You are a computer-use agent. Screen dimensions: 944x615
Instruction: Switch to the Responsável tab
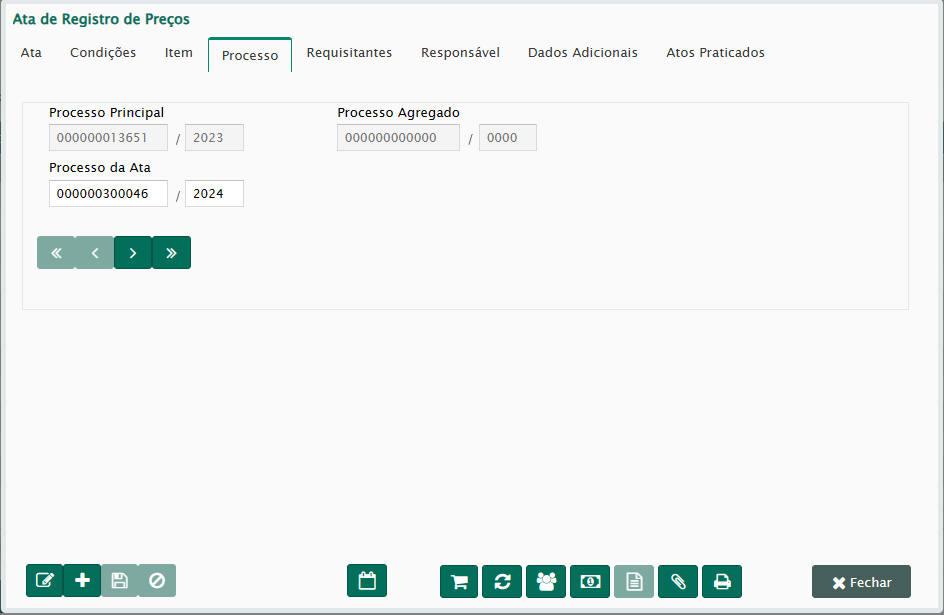tap(460, 53)
